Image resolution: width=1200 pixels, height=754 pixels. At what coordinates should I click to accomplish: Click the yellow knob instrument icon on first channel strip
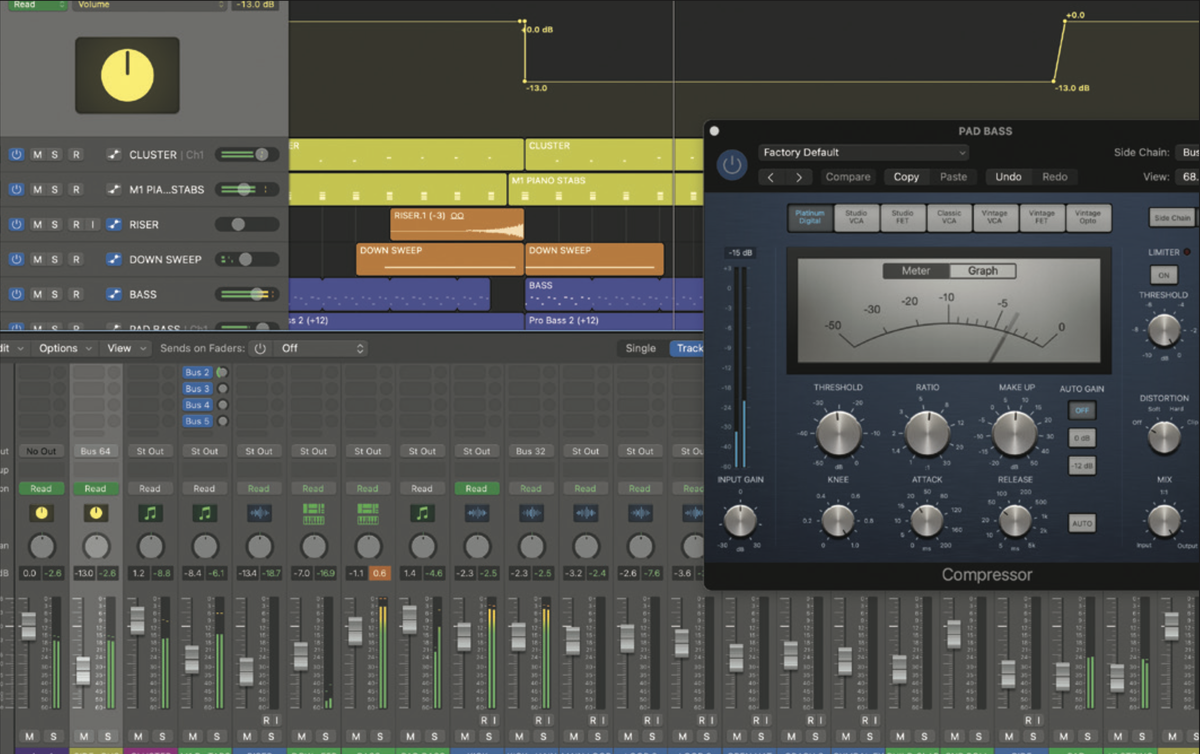41,514
